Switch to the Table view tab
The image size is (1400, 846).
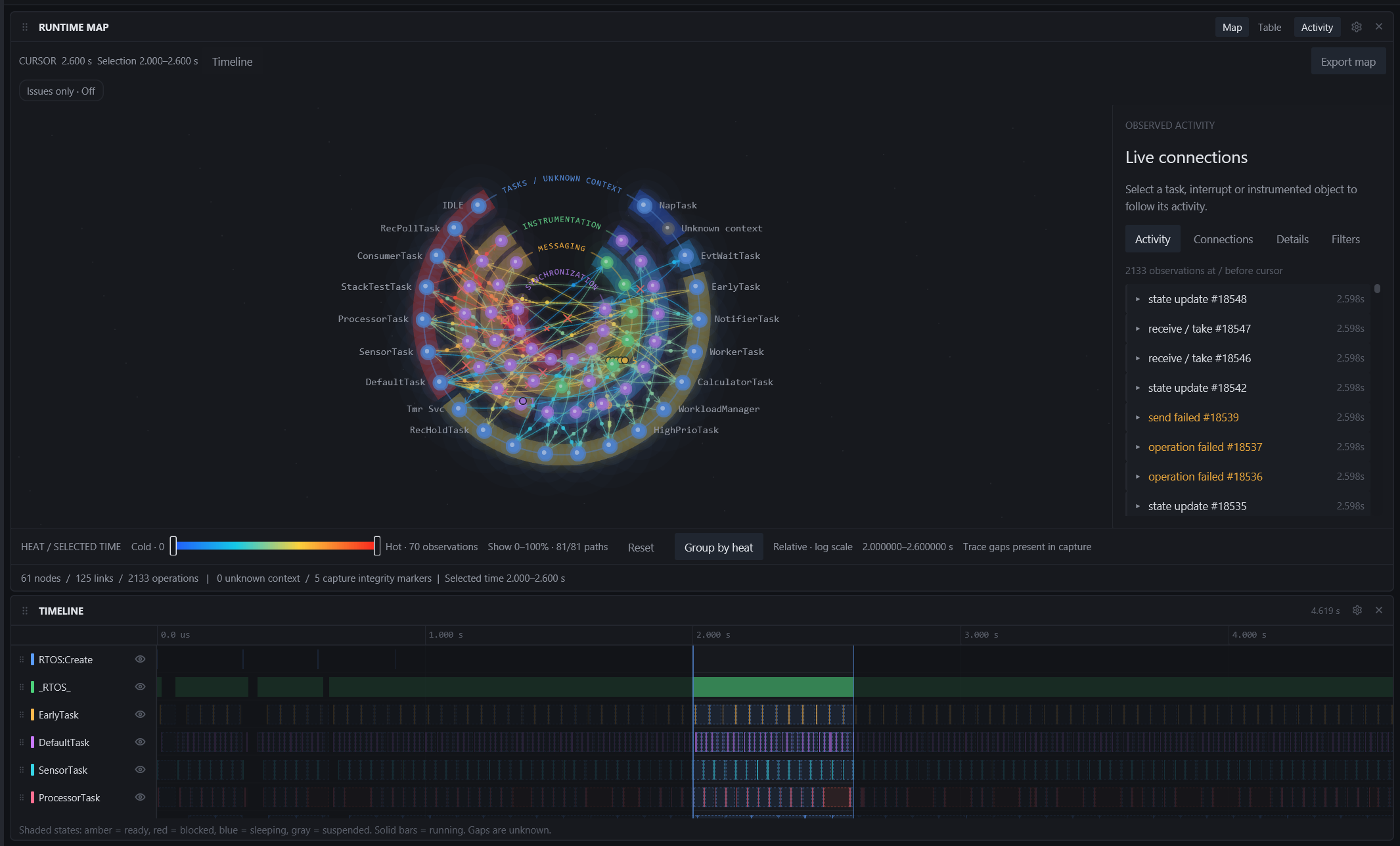click(x=1269, y=28)
